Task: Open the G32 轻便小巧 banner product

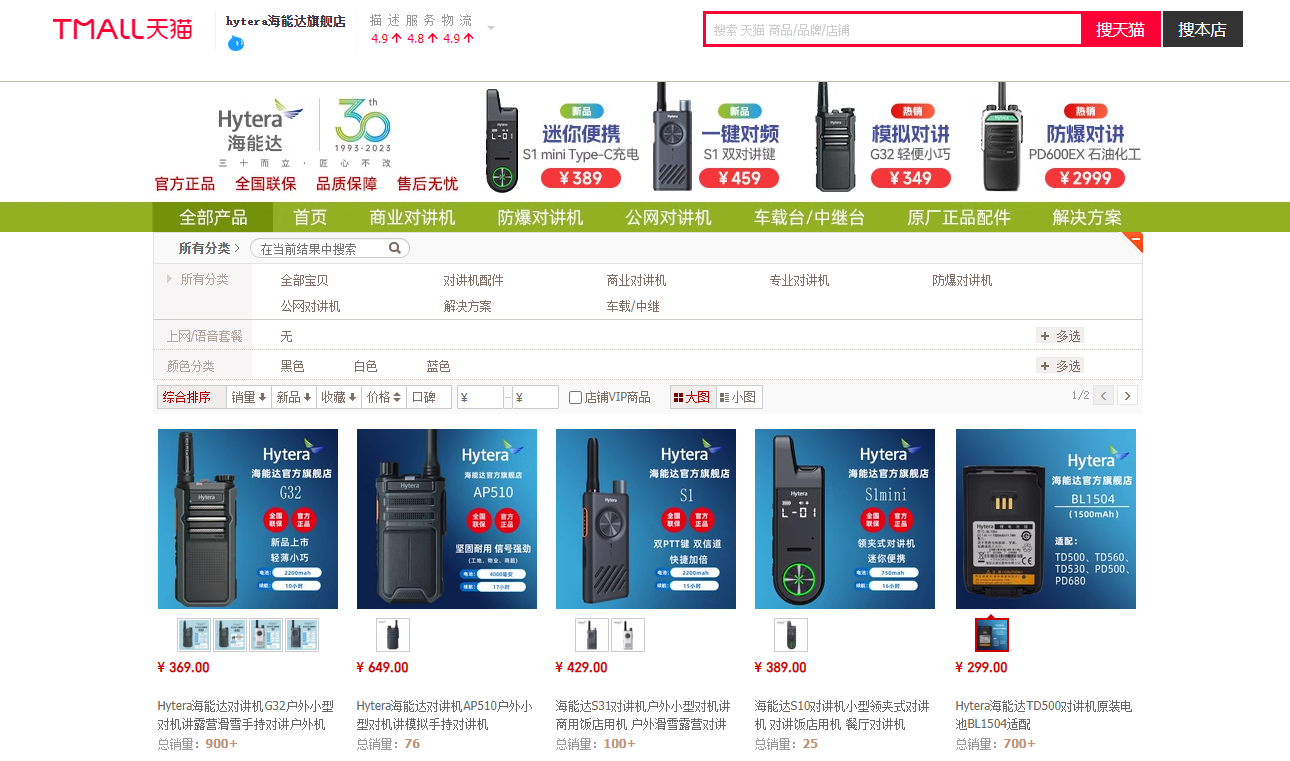Action: coord(881,139)
